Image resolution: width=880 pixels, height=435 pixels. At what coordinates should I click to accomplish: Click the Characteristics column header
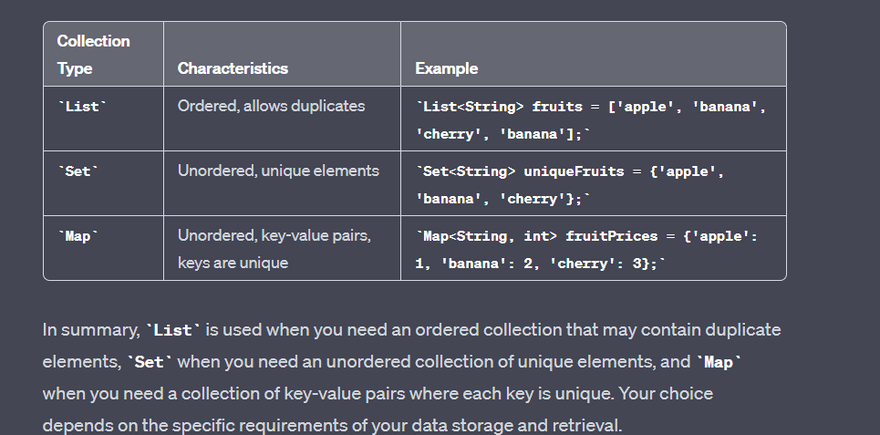pos(232,69)
